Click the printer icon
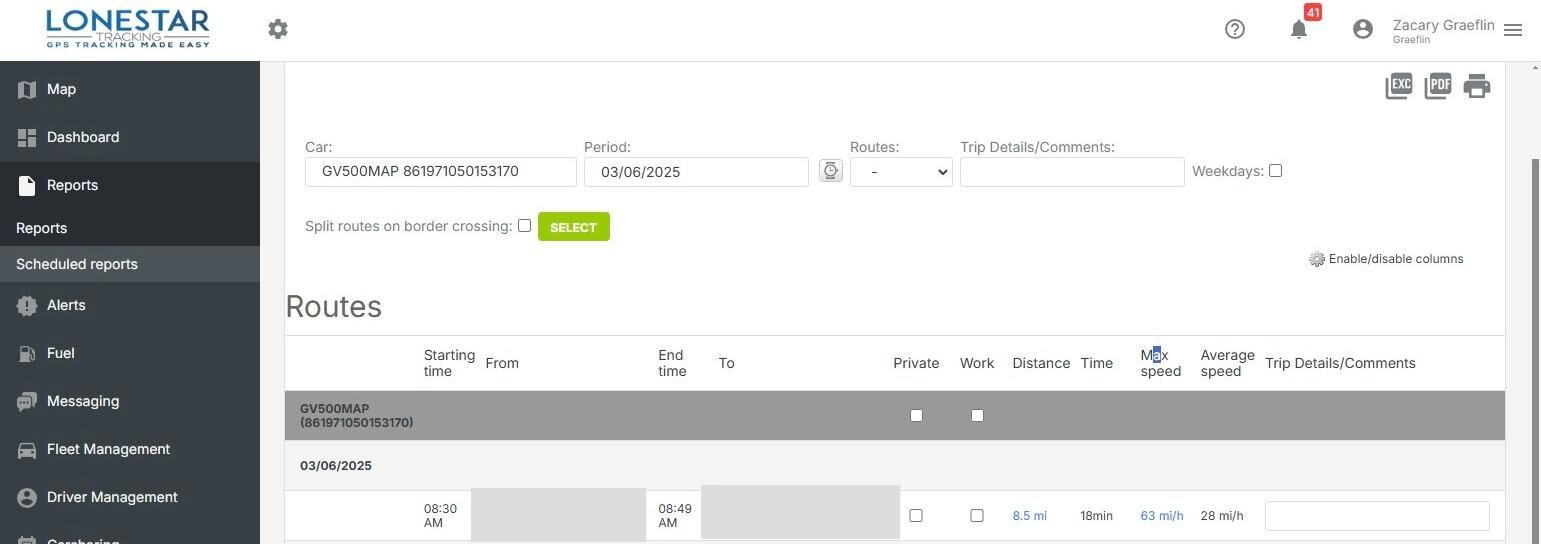The width and height of the screenshot is (1541, 544). 1476,86
